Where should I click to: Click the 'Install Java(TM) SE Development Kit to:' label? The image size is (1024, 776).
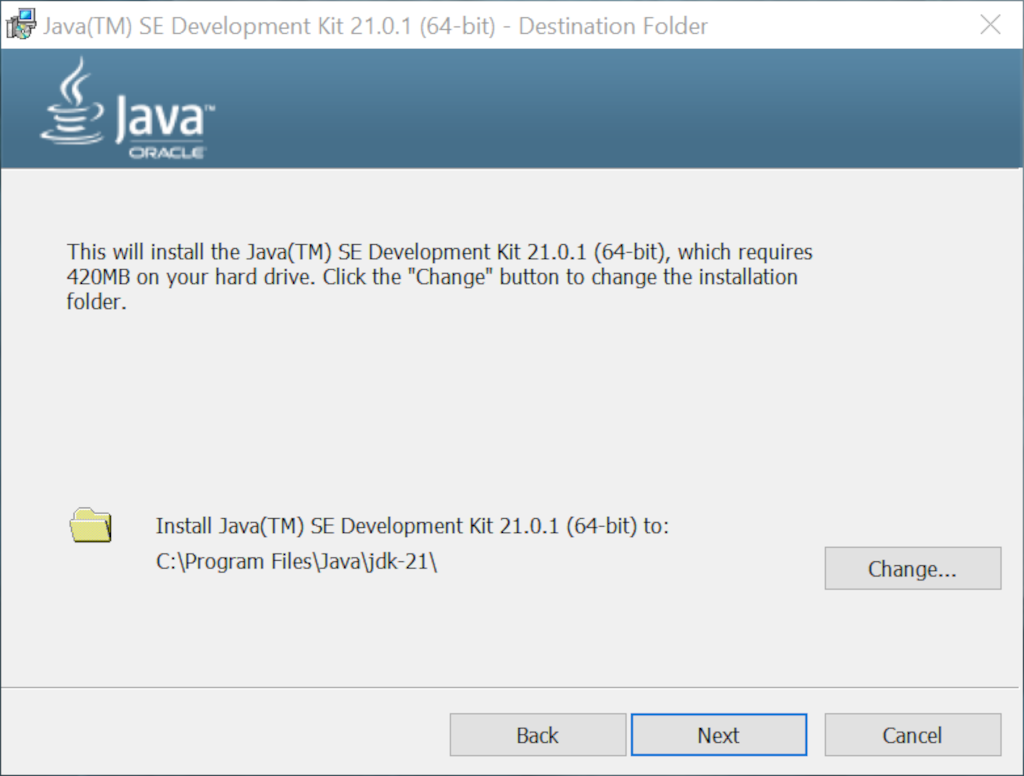[x=412, y=526]
